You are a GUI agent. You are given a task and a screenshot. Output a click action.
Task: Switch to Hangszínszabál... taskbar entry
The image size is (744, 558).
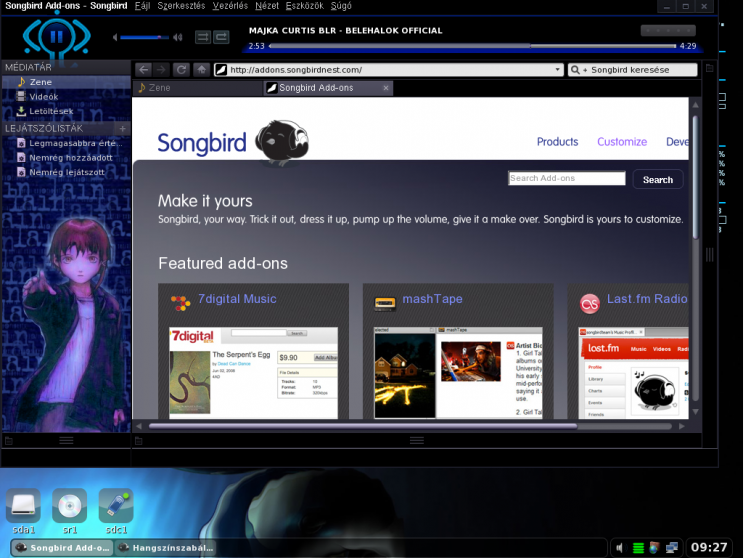(x=166, y=548)
